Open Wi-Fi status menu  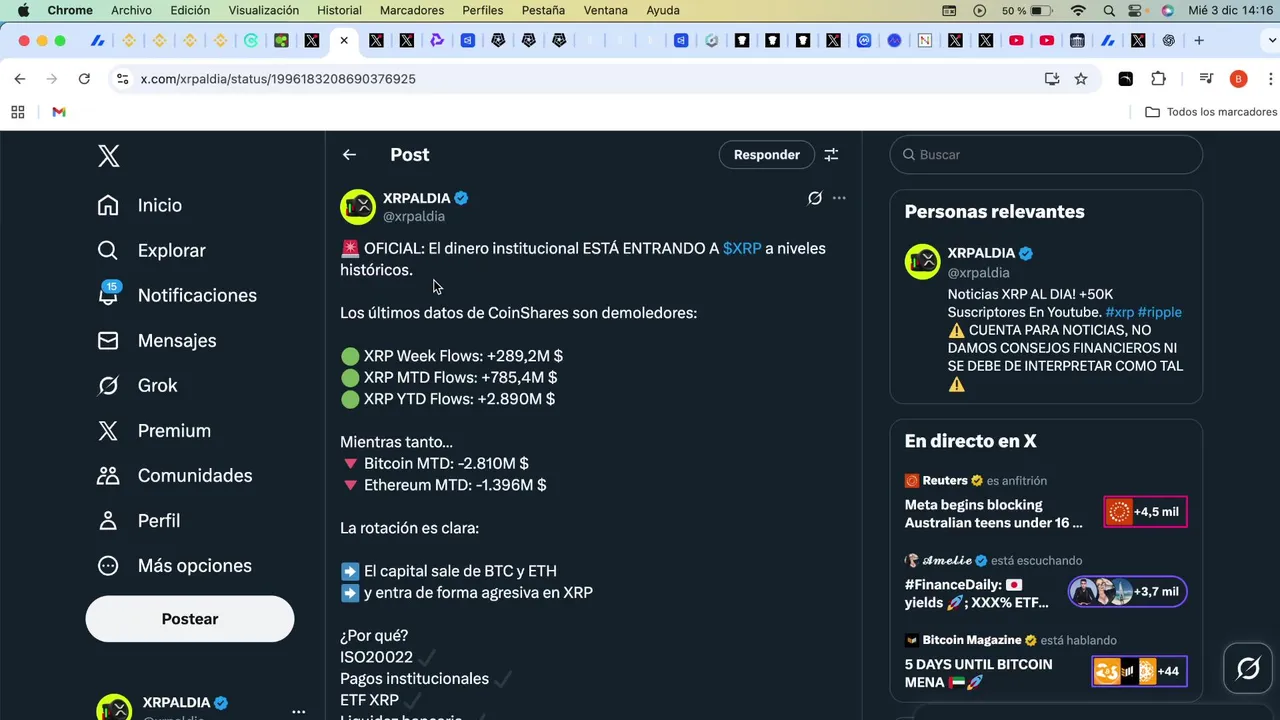(x=1078, y=10)
